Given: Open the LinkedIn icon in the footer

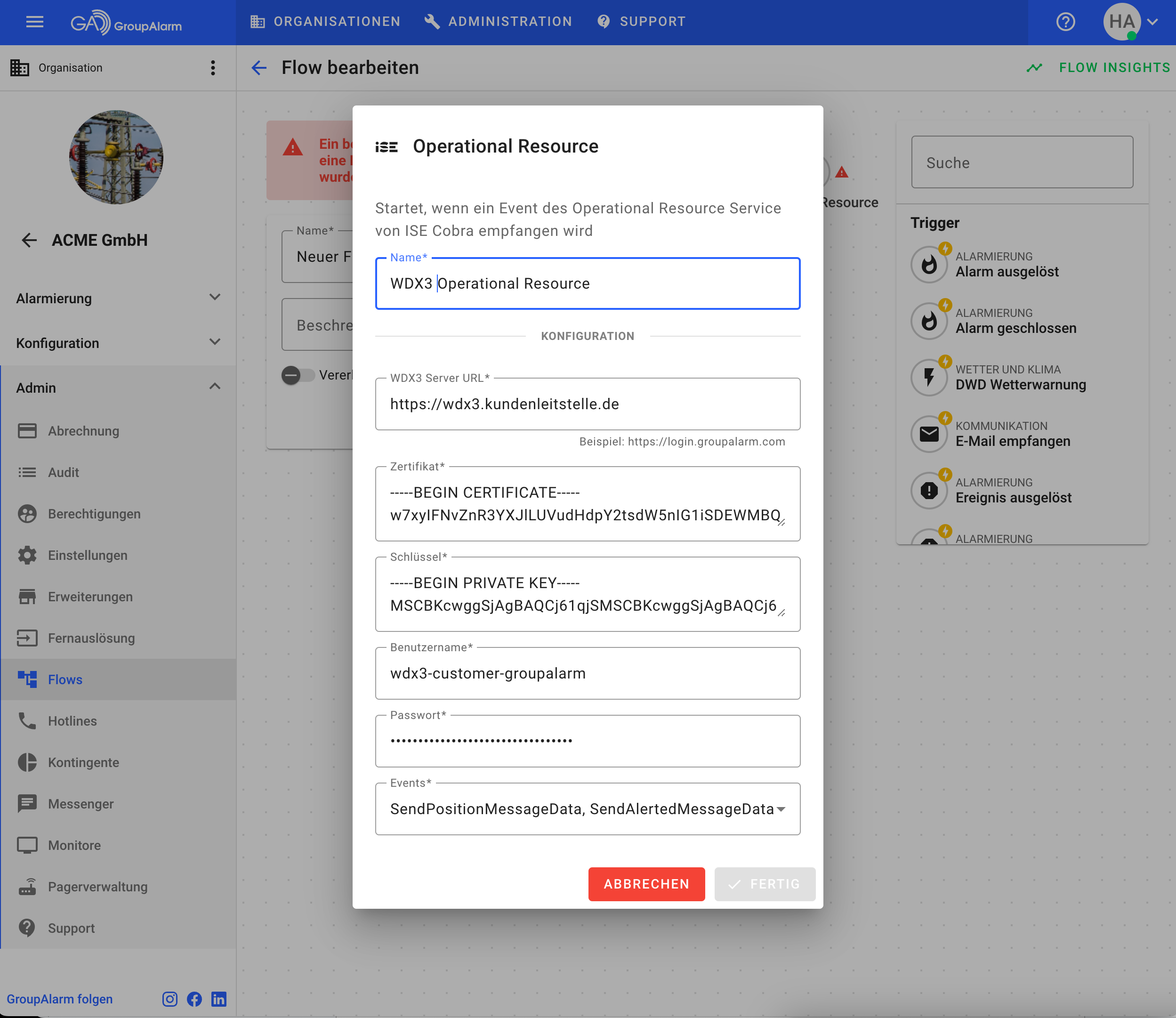Looking at the screenshot, I should point(218,999).
